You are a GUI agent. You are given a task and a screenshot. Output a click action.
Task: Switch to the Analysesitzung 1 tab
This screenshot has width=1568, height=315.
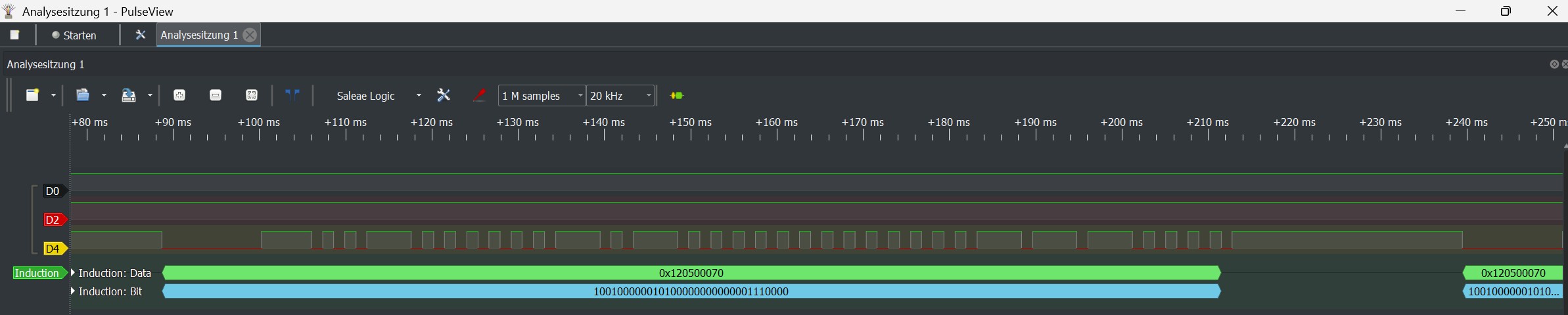pyautogui.click(x=198, y=35)
